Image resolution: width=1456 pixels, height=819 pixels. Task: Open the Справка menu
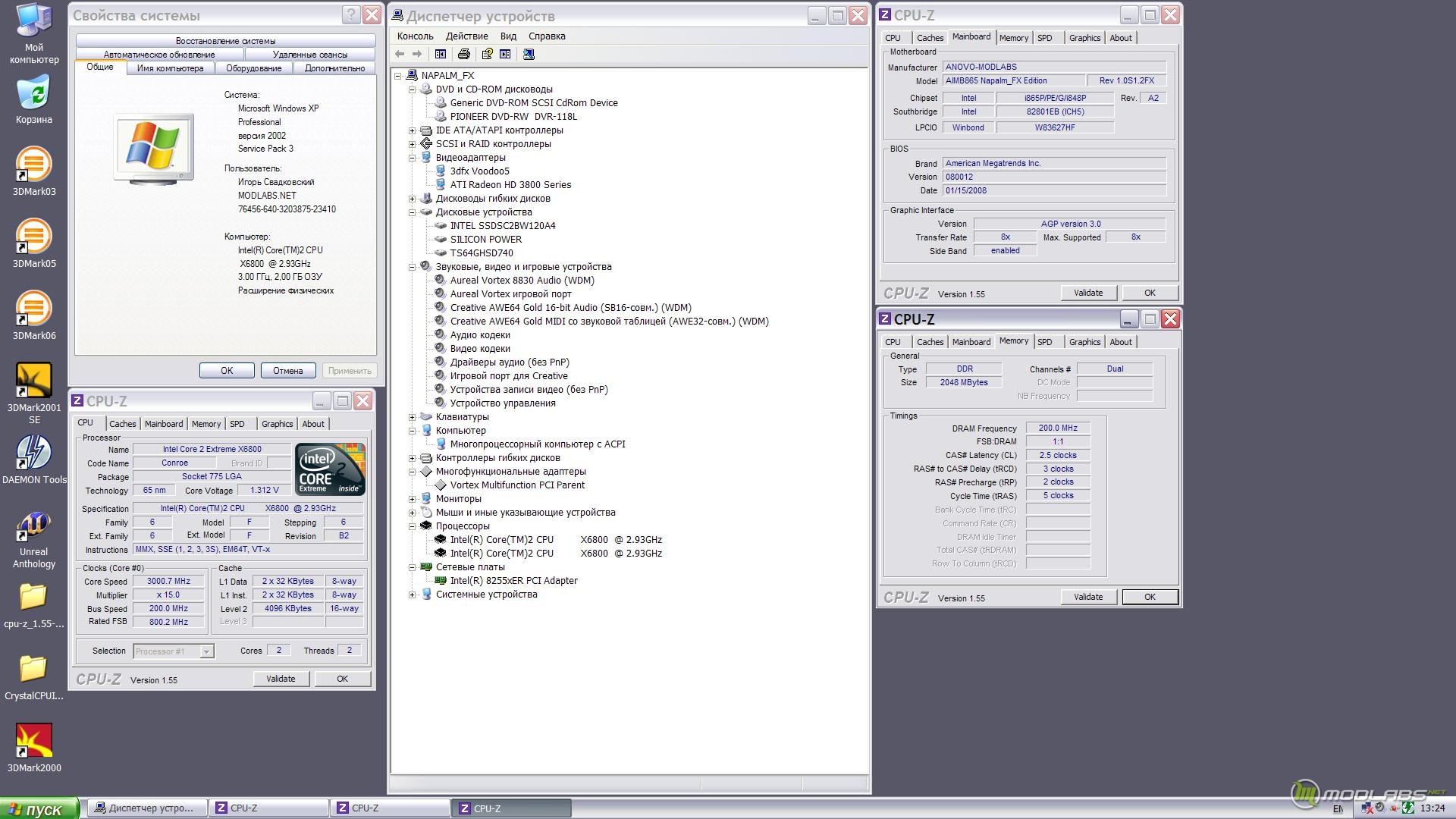(547, 36)
